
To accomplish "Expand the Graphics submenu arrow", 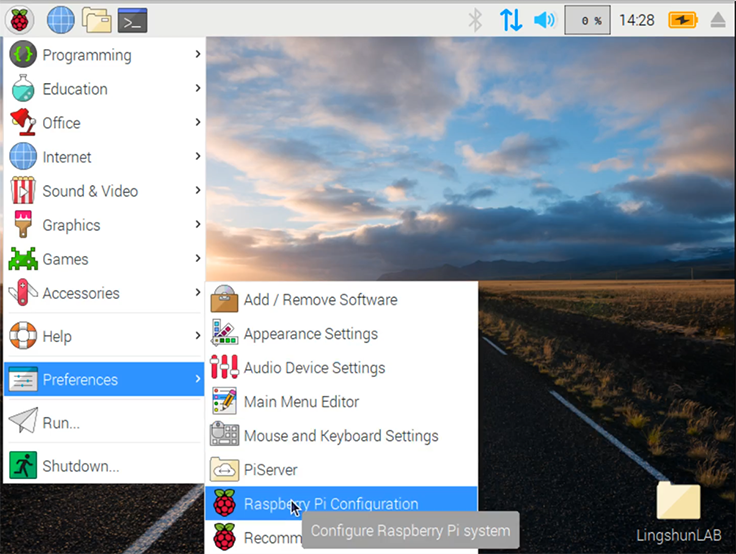I will [x=198, y=224].
